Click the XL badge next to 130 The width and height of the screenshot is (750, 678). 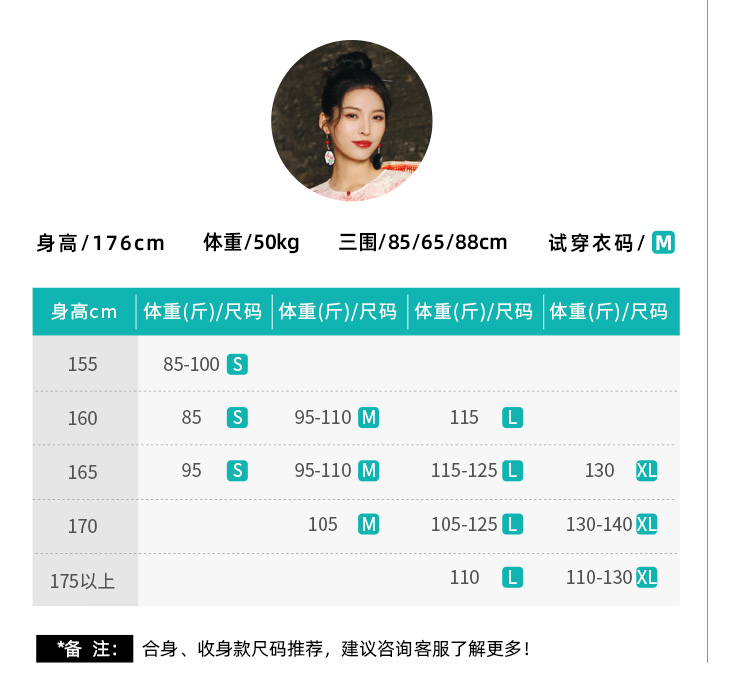click(647, 471)
